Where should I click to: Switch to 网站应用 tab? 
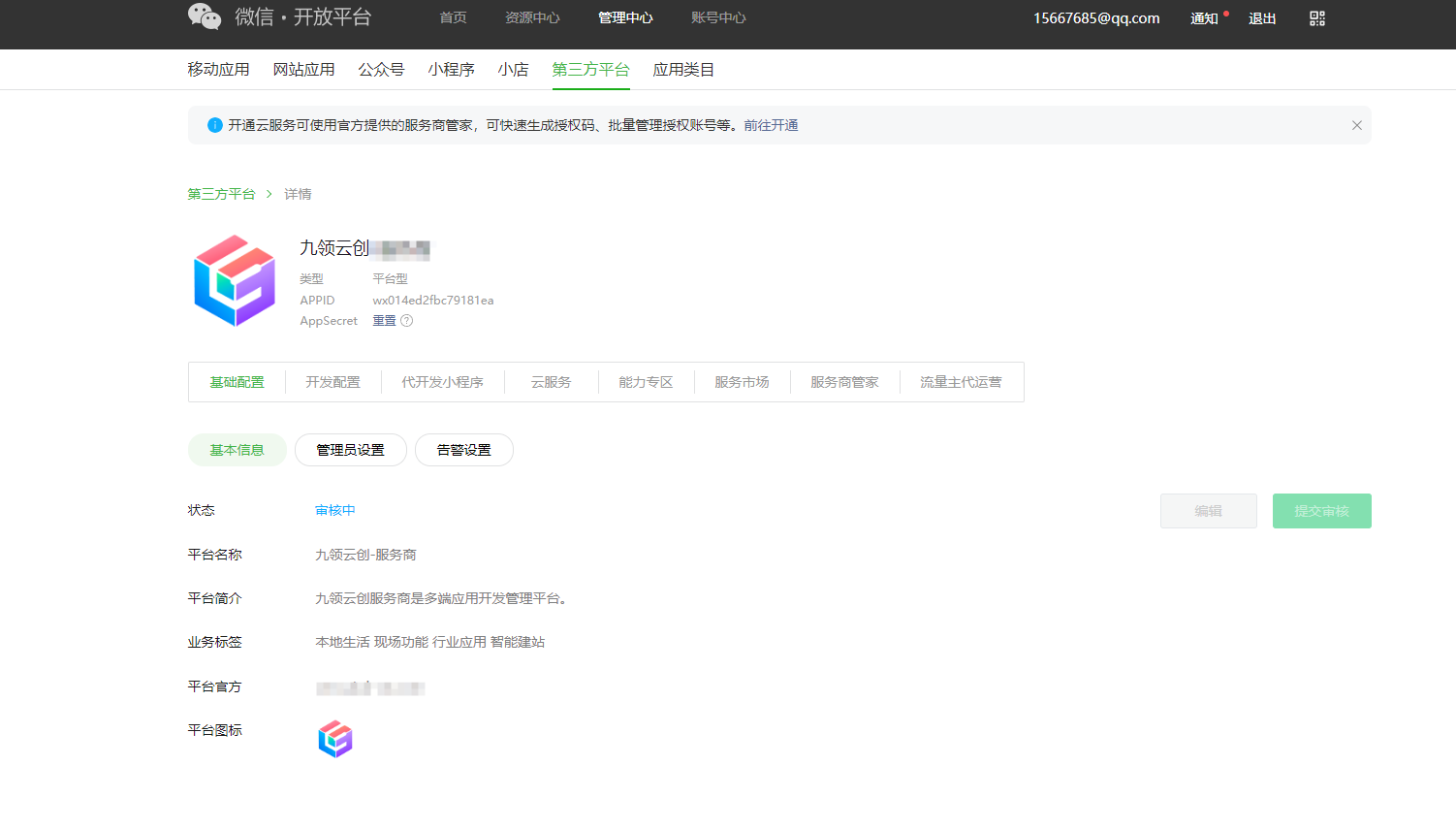304,70
